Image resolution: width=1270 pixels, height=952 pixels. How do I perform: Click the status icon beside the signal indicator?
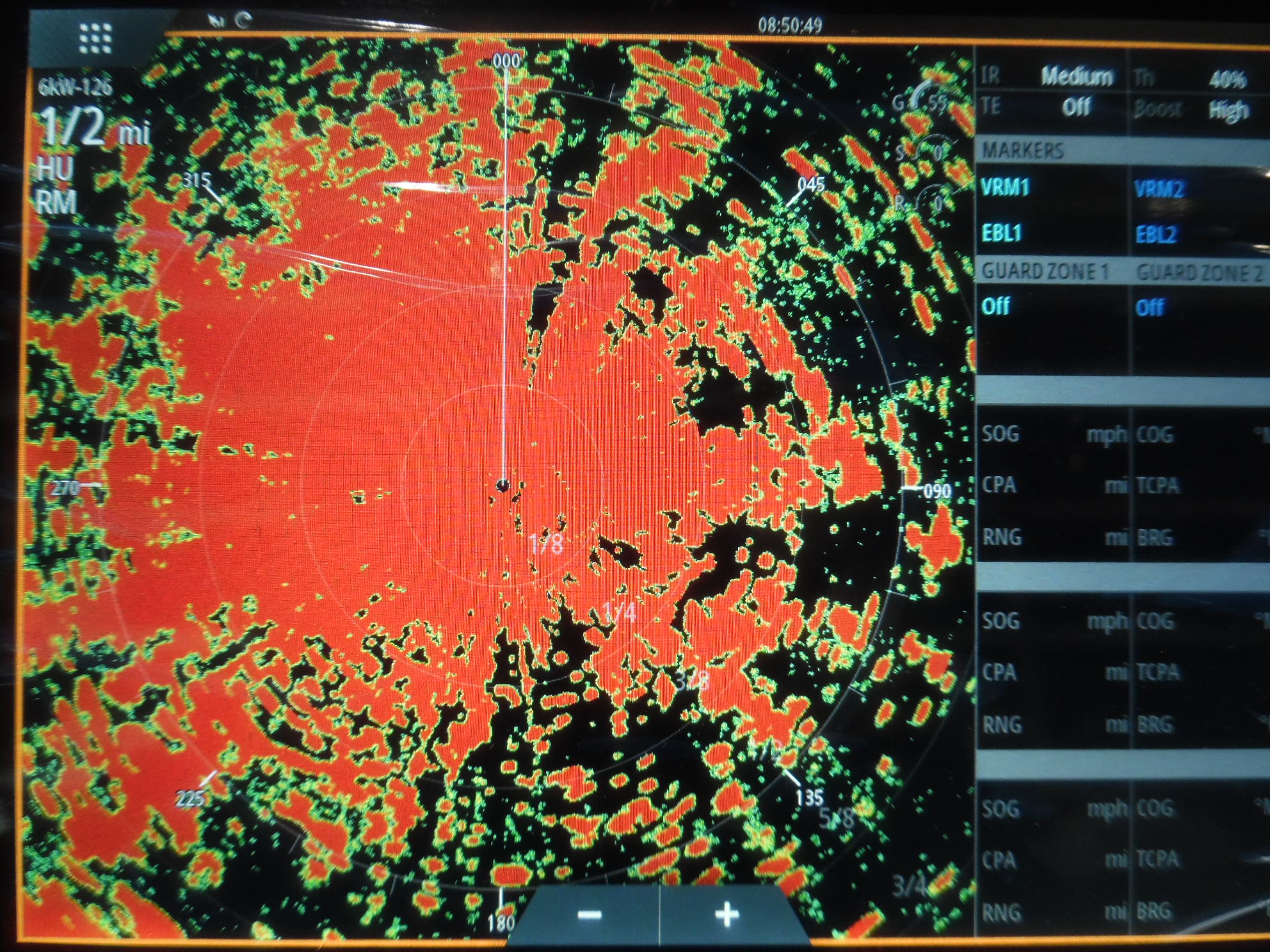pyautogui.click(x=244, y=20)
